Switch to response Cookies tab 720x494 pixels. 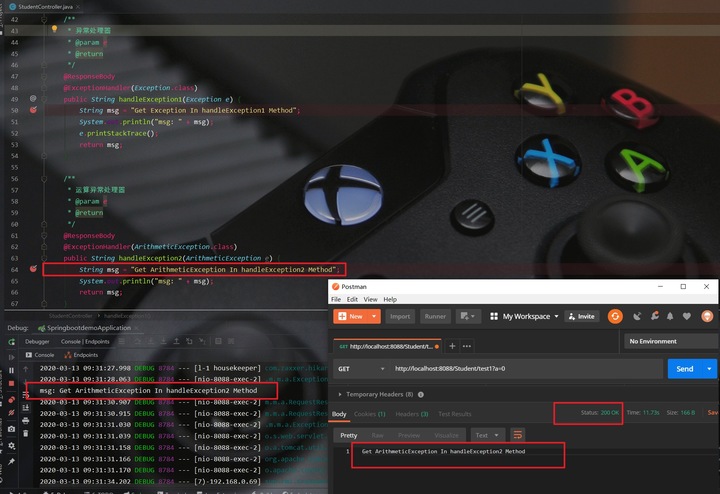(370, 414)
